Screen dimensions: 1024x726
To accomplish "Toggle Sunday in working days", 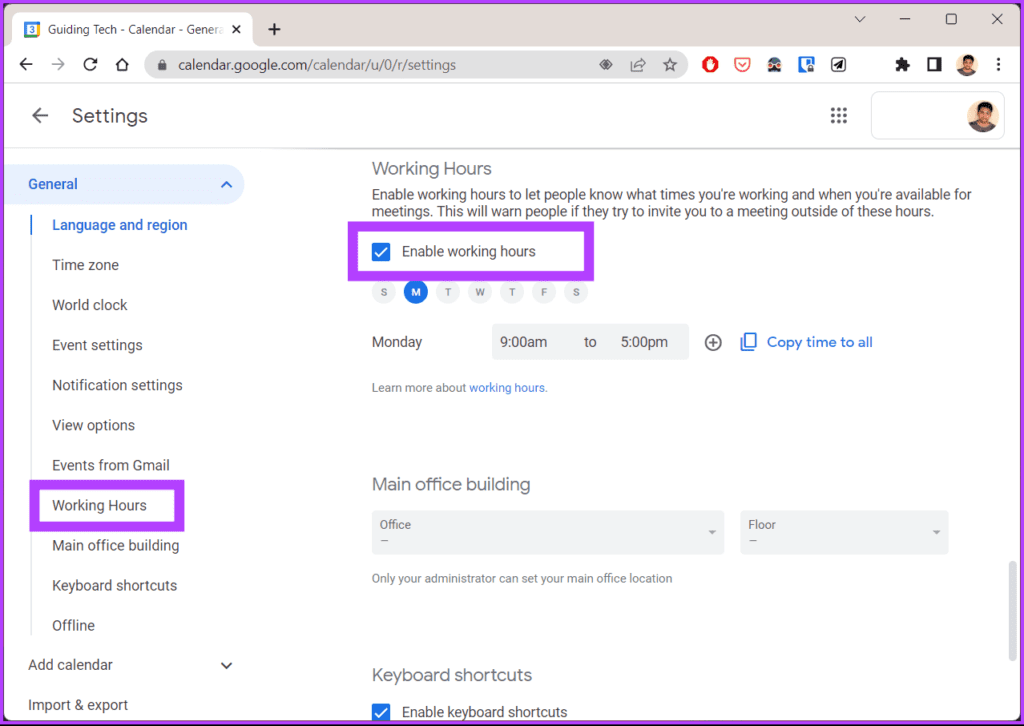I will (384, 292).
